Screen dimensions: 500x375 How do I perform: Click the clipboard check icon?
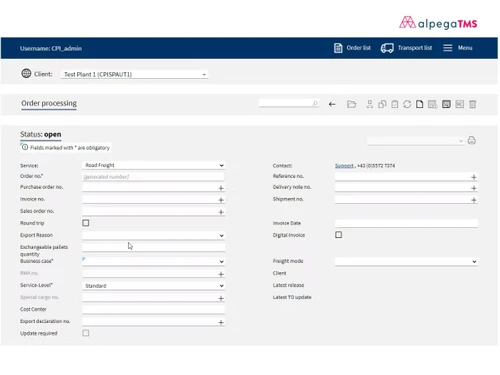coord(395,104)
